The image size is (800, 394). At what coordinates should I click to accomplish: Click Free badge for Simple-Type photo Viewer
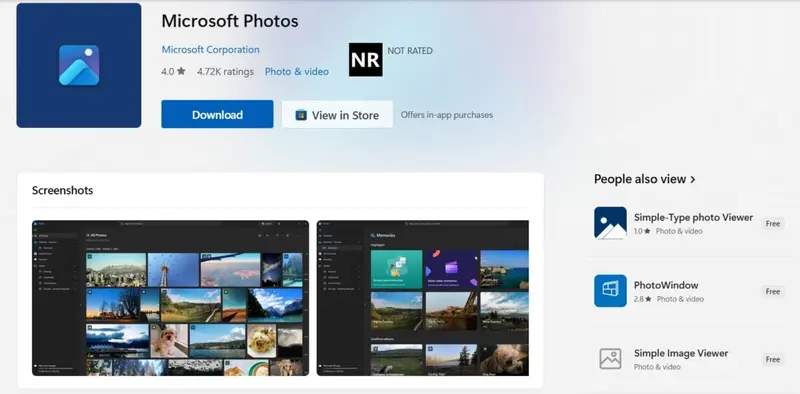(x=772, y=224)
